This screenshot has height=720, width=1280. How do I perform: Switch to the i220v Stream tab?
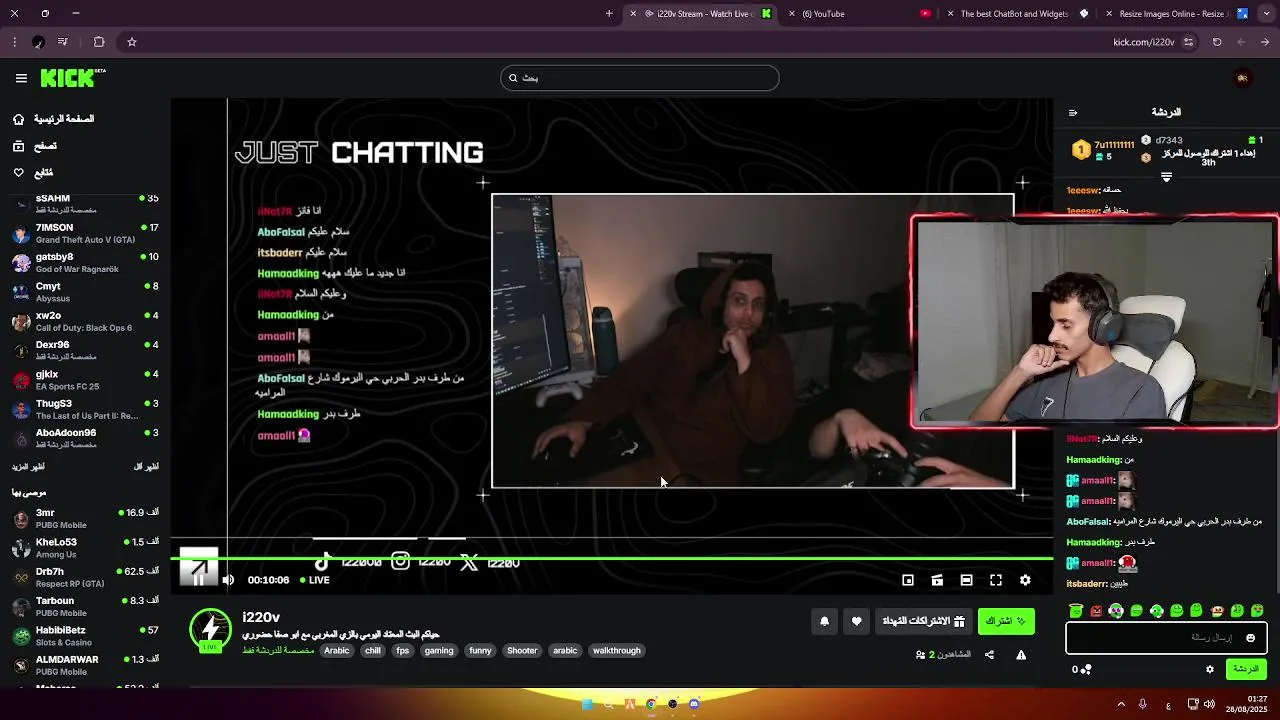click(x=700, y=14)
